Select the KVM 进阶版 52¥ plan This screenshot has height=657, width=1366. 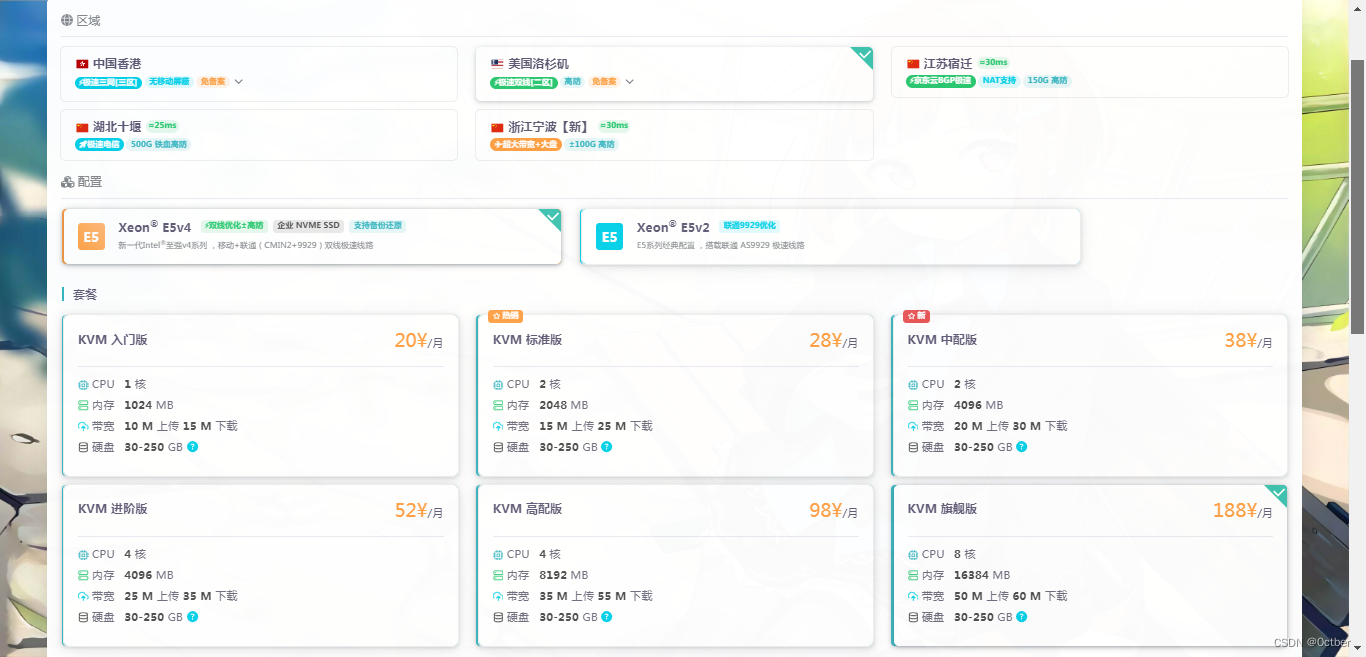(260, 565)
